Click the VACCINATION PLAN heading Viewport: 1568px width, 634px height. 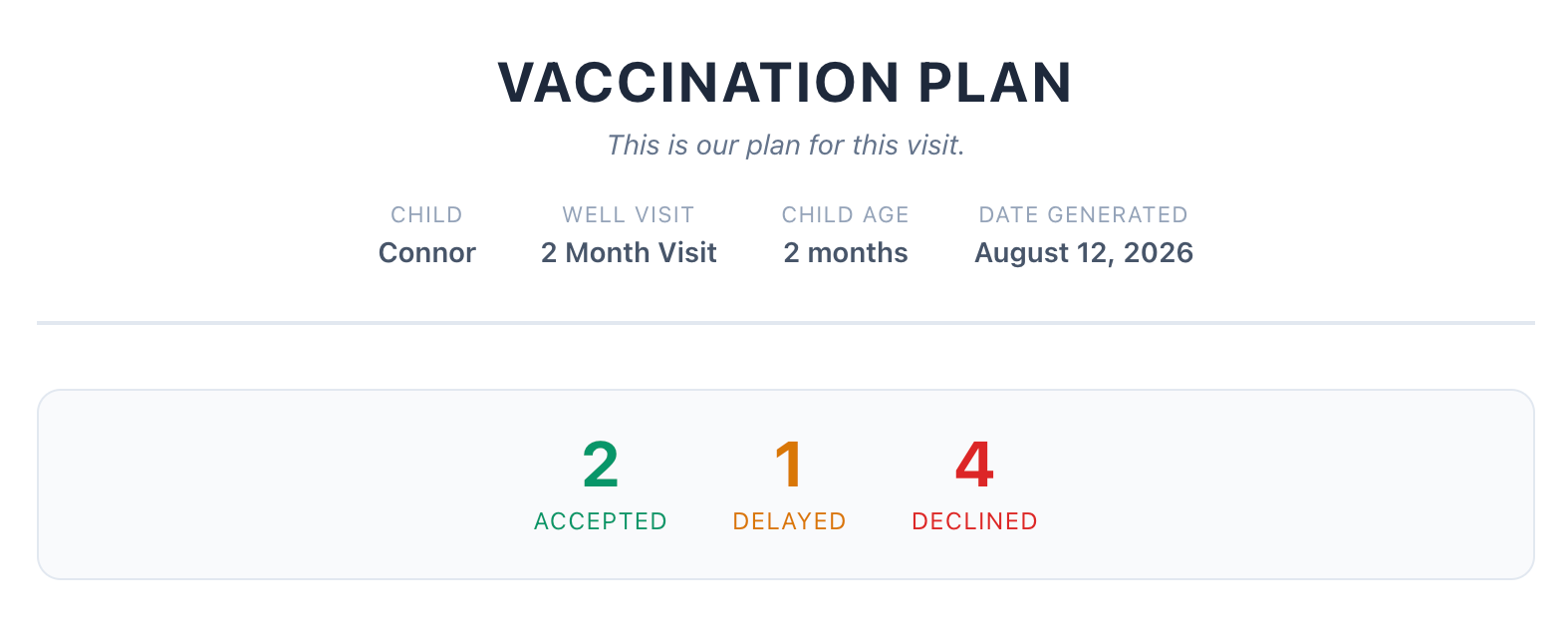tap(785, 83)
